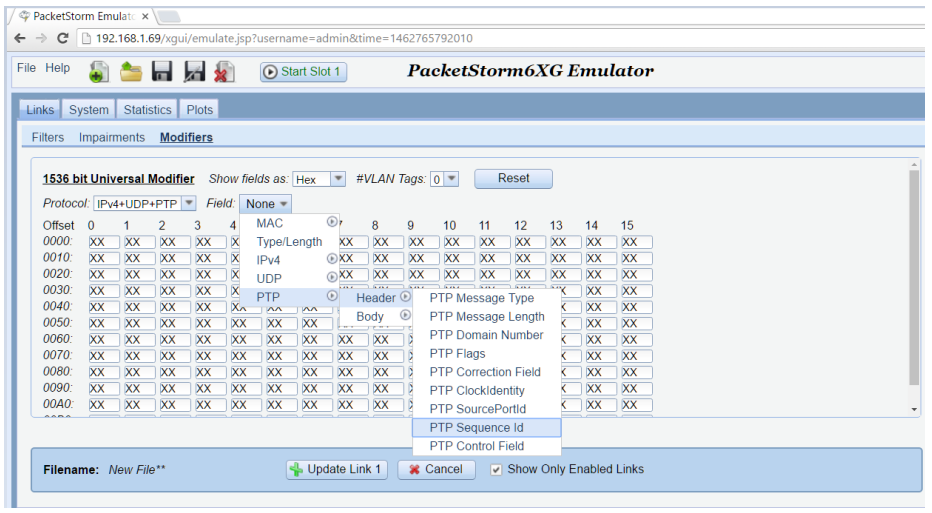
Task: Choose PTP Message Type
Action: click(486, 298)
